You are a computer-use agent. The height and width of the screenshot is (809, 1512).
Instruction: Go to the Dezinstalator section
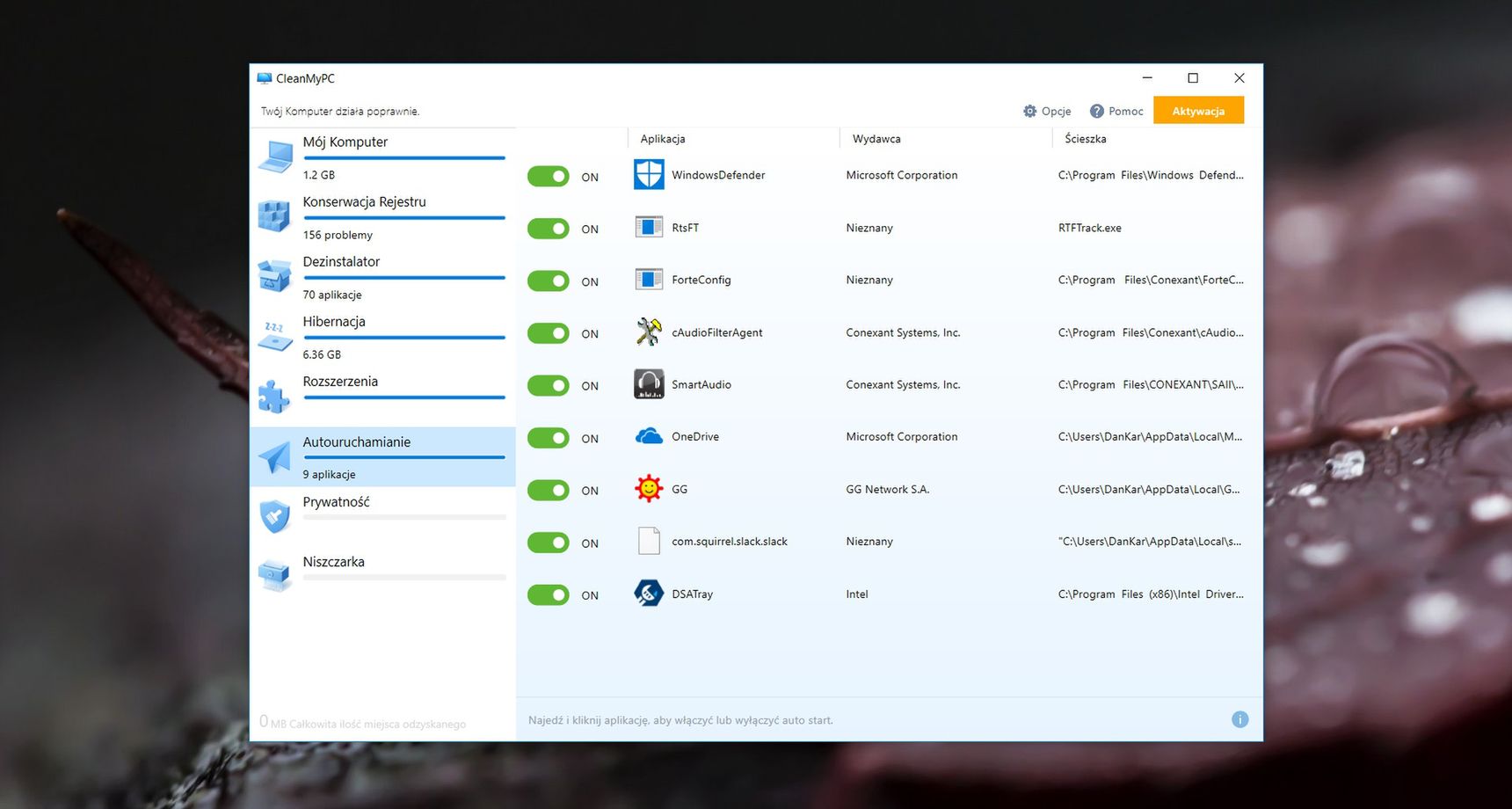pyautogui.click(x=382, y=278)
